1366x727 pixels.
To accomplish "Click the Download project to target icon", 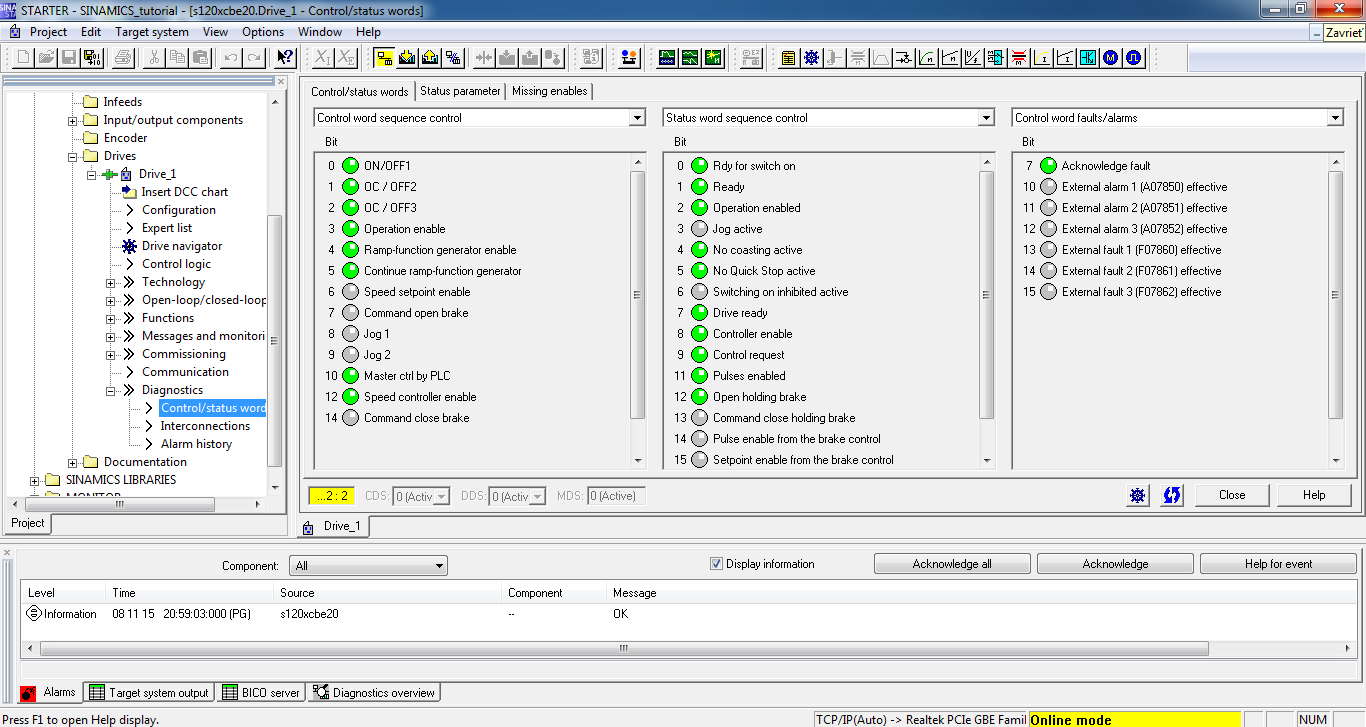I will coord(408,58).
